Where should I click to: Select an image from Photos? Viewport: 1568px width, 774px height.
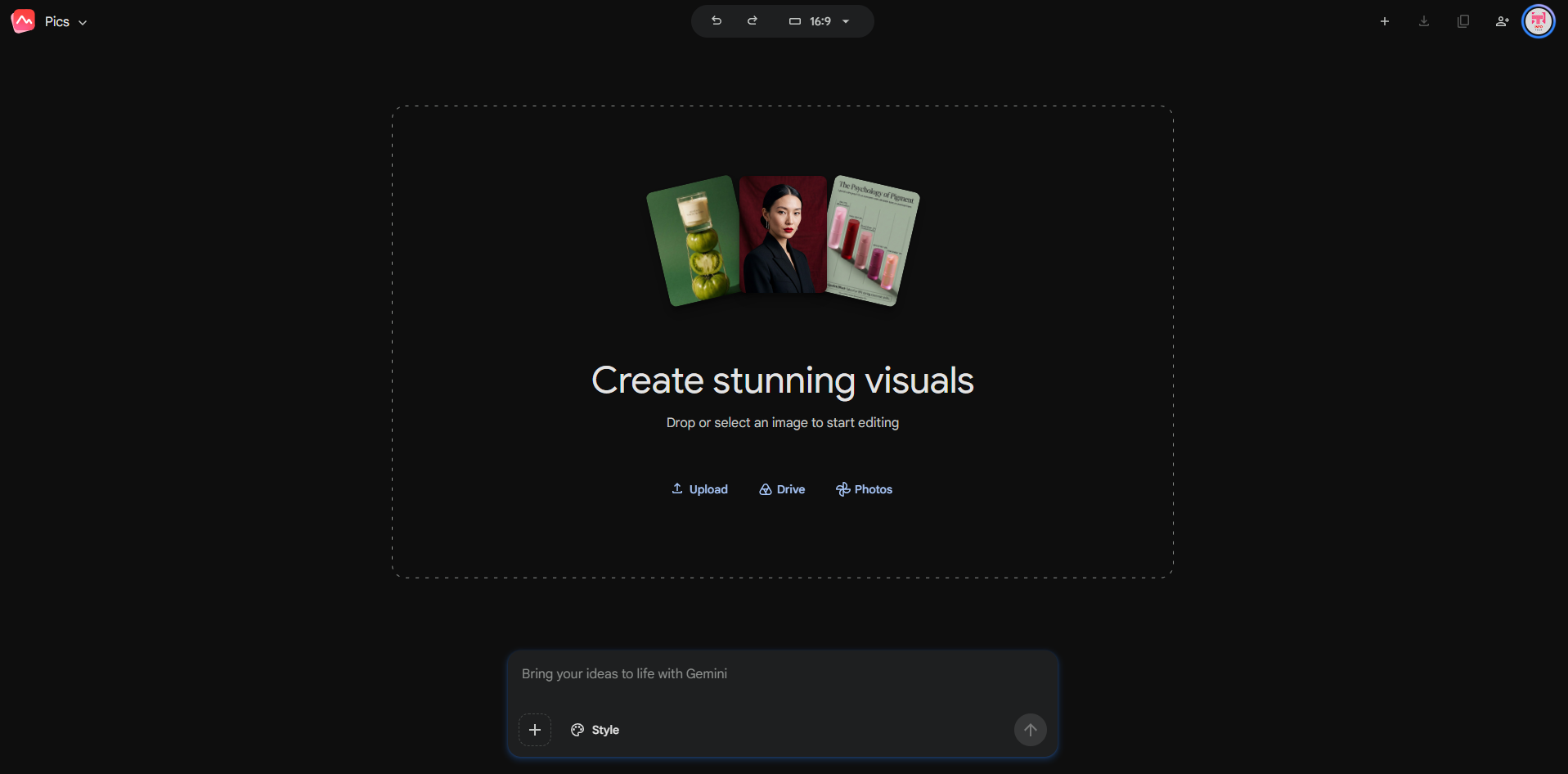pyautogui.click(x=865, y=489)
